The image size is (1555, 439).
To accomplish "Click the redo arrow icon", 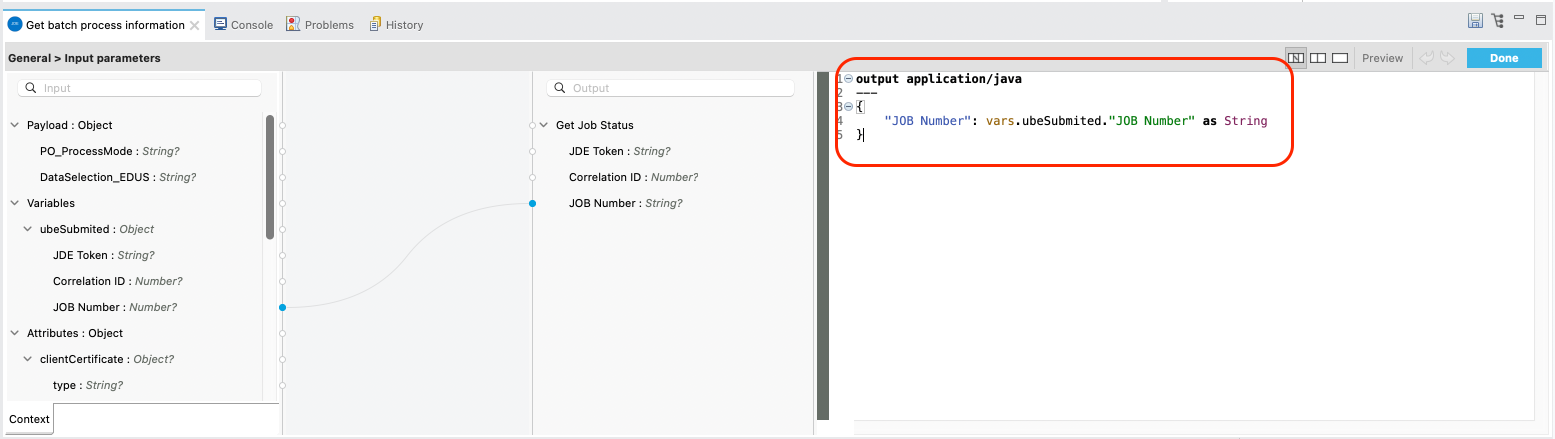I will 1446,58.
